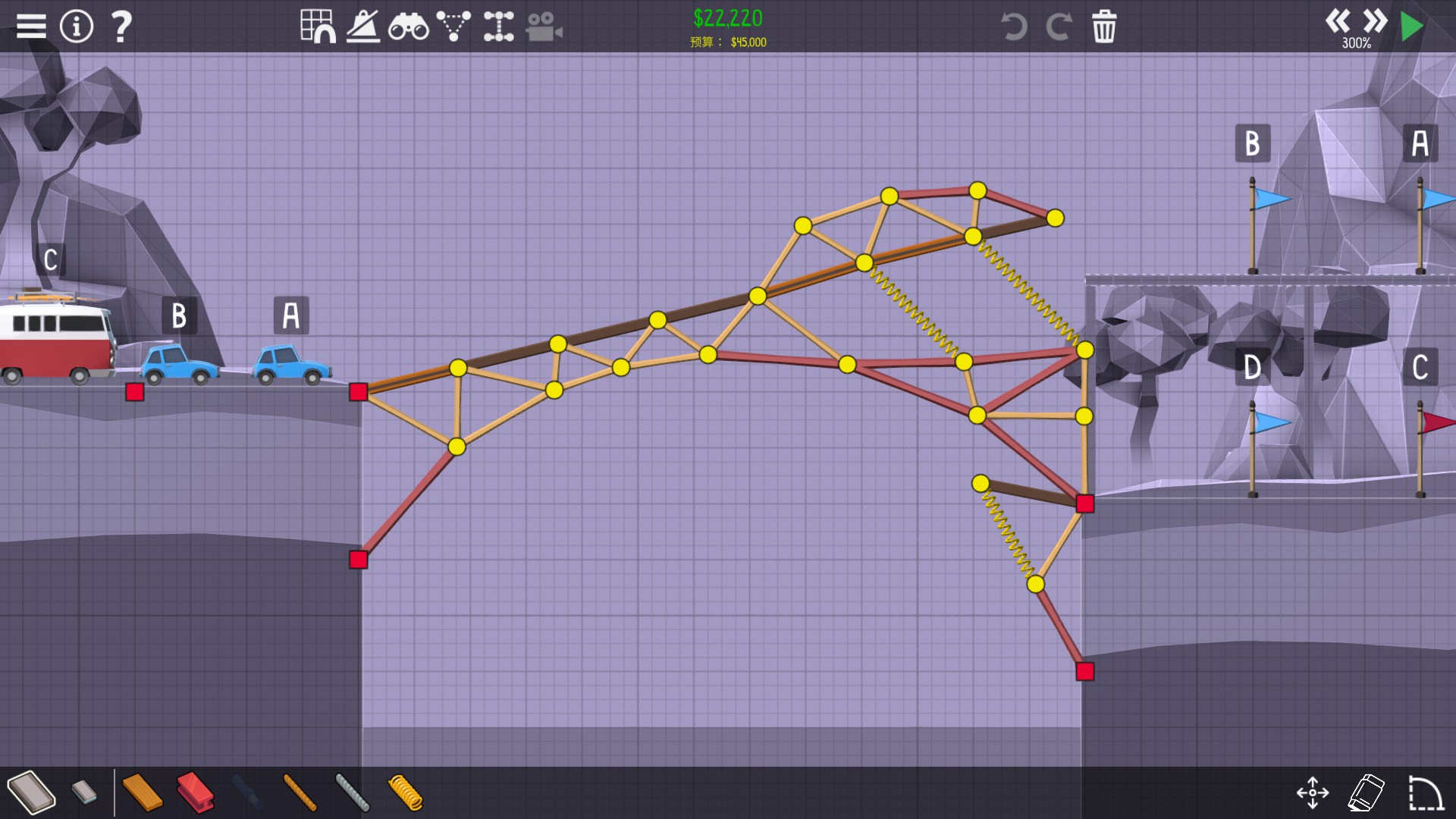Click the split joint tool icon
Viewport: 1456px width, 819px height.
click(x=498, y=27)
